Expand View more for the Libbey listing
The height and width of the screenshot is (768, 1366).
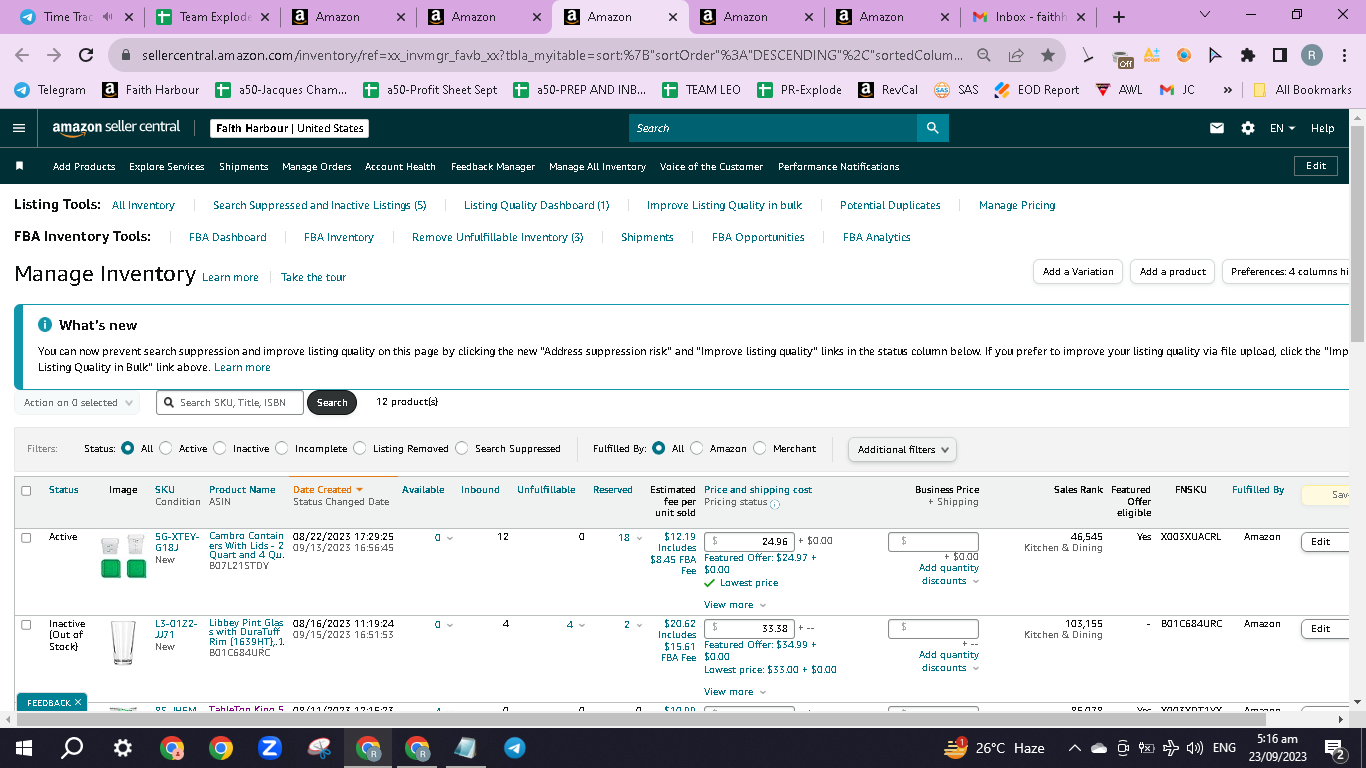click(x=735, y=692)
